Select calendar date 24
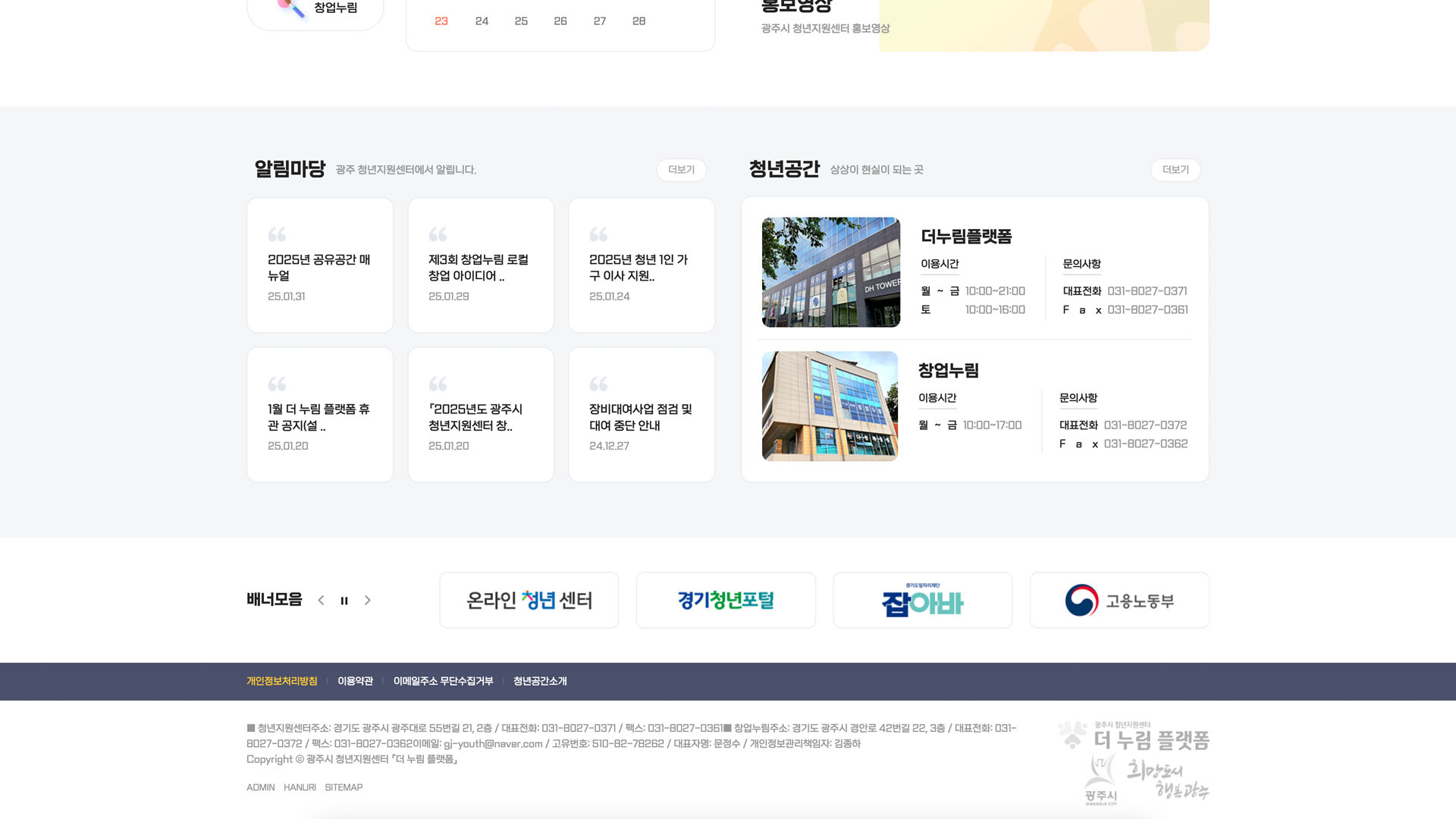 pyautogui.click(x=482, y=21)
